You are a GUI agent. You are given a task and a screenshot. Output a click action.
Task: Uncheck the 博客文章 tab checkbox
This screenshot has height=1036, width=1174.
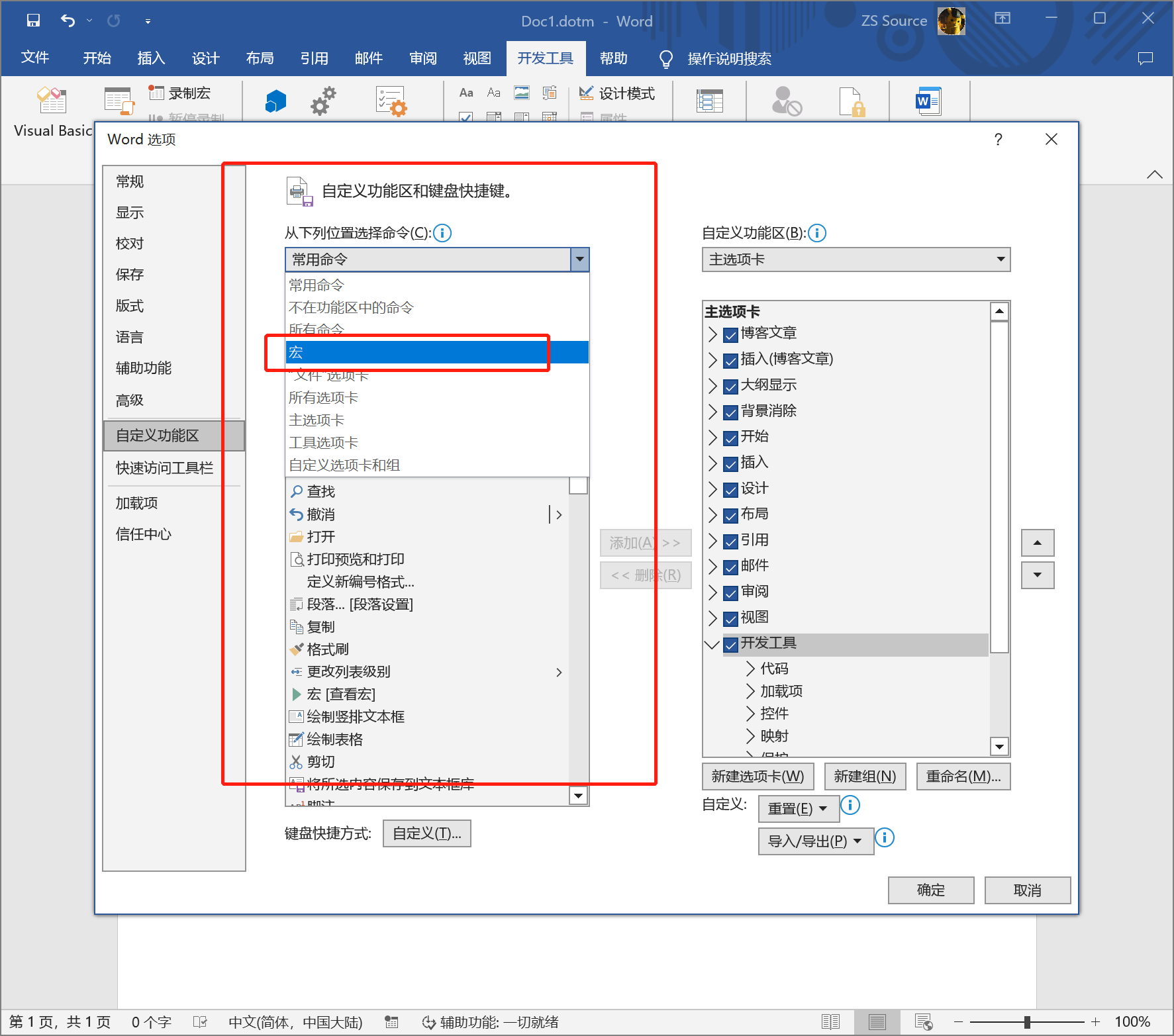tap(730, 335)
